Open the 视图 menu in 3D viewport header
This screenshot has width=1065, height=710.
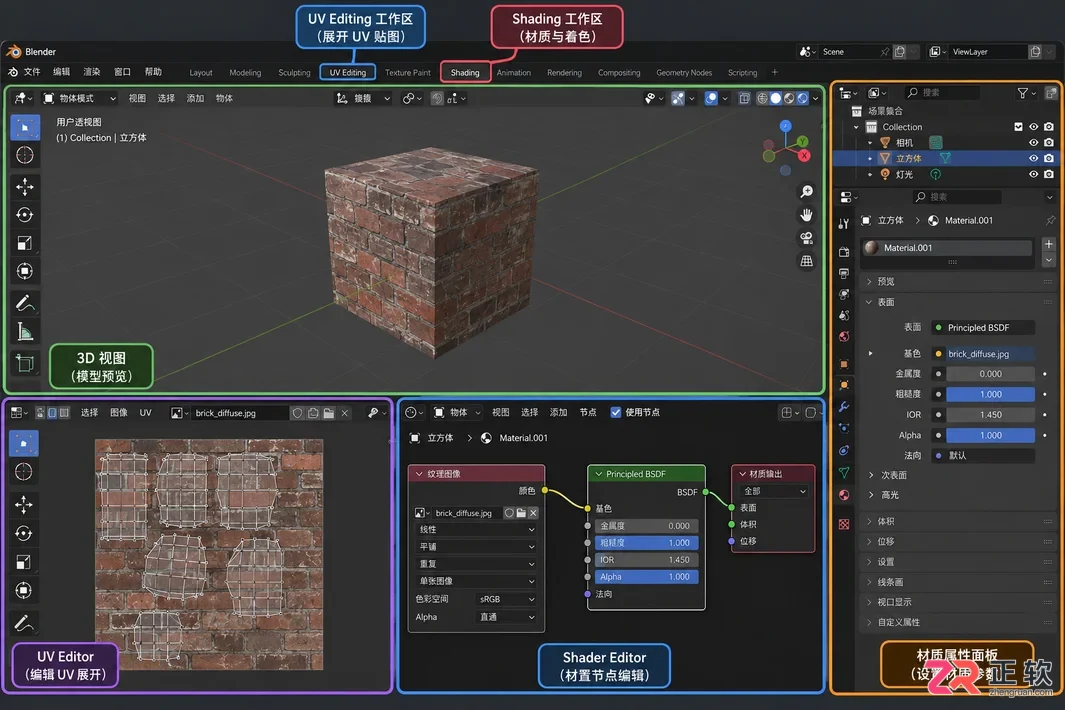[x=137, y=99]
